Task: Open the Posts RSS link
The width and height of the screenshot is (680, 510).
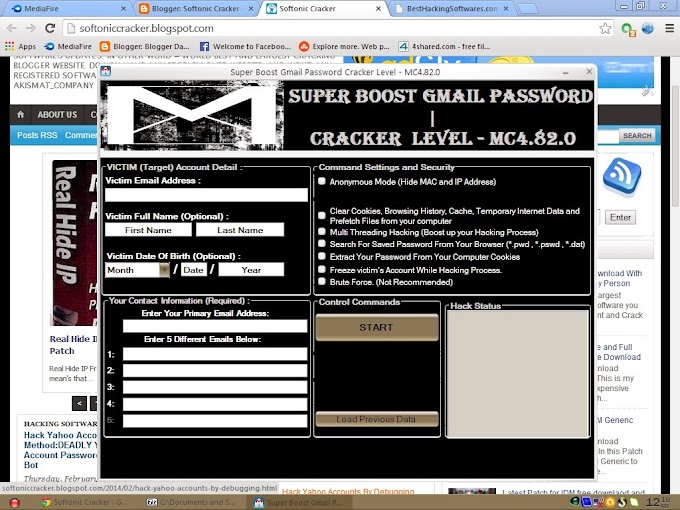Action: coord(37,135)
